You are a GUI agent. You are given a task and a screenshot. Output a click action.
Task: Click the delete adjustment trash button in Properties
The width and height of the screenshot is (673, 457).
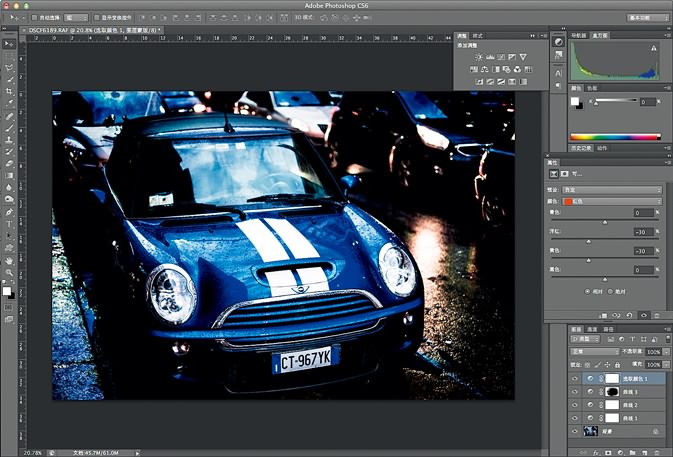[657, 315]
